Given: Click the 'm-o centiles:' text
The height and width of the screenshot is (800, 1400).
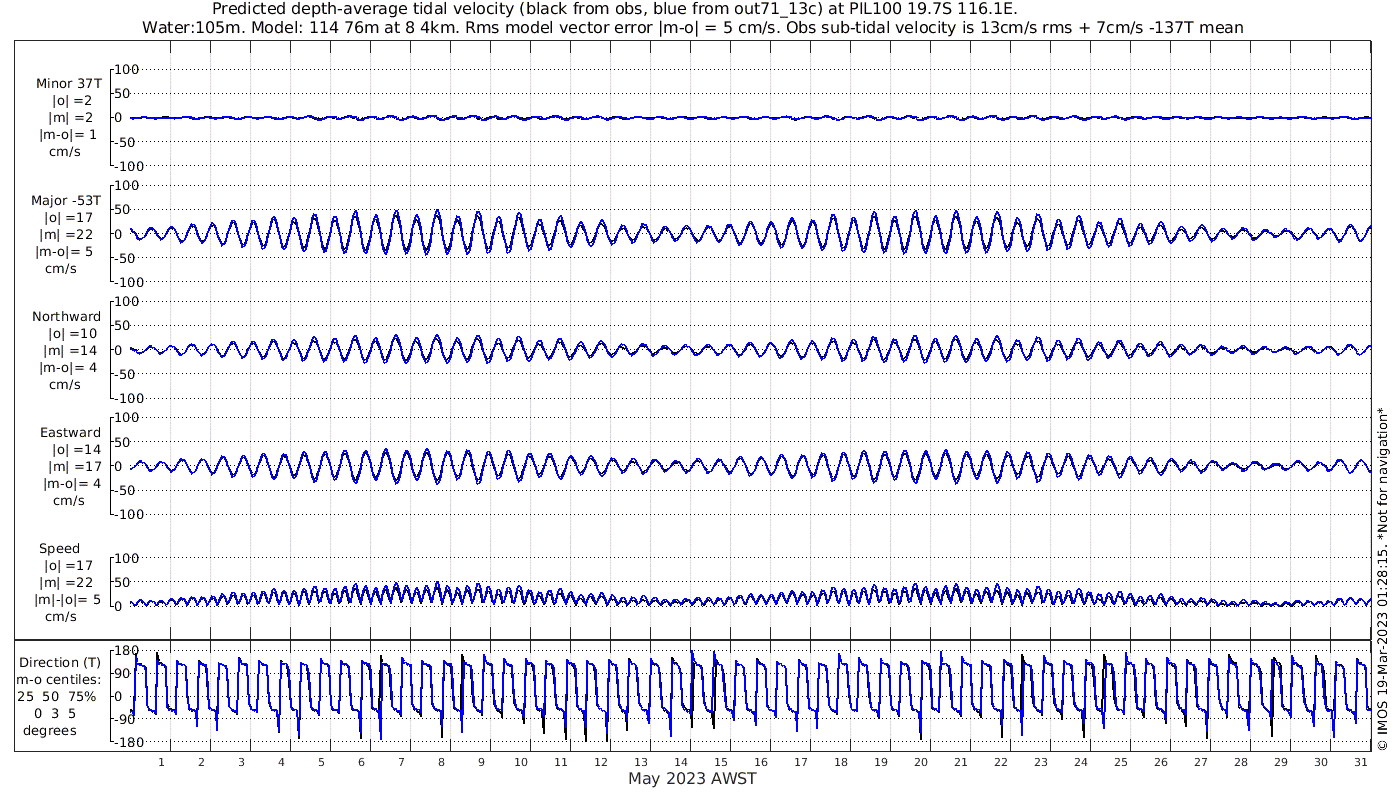Looking at the screenshot, I should 60,679.
